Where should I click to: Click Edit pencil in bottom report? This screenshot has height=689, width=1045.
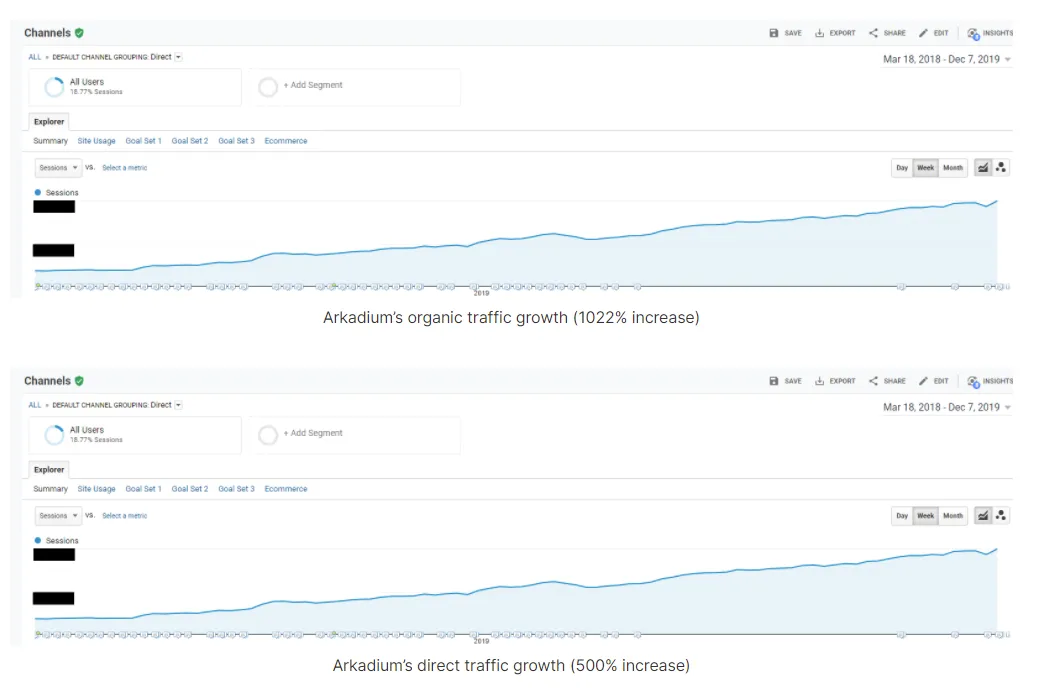tap(933, 381)
